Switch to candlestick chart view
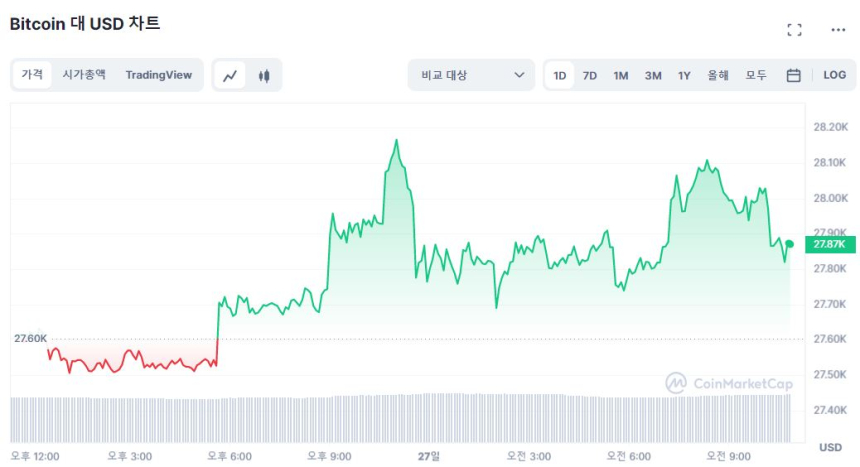 pos(264,75)
